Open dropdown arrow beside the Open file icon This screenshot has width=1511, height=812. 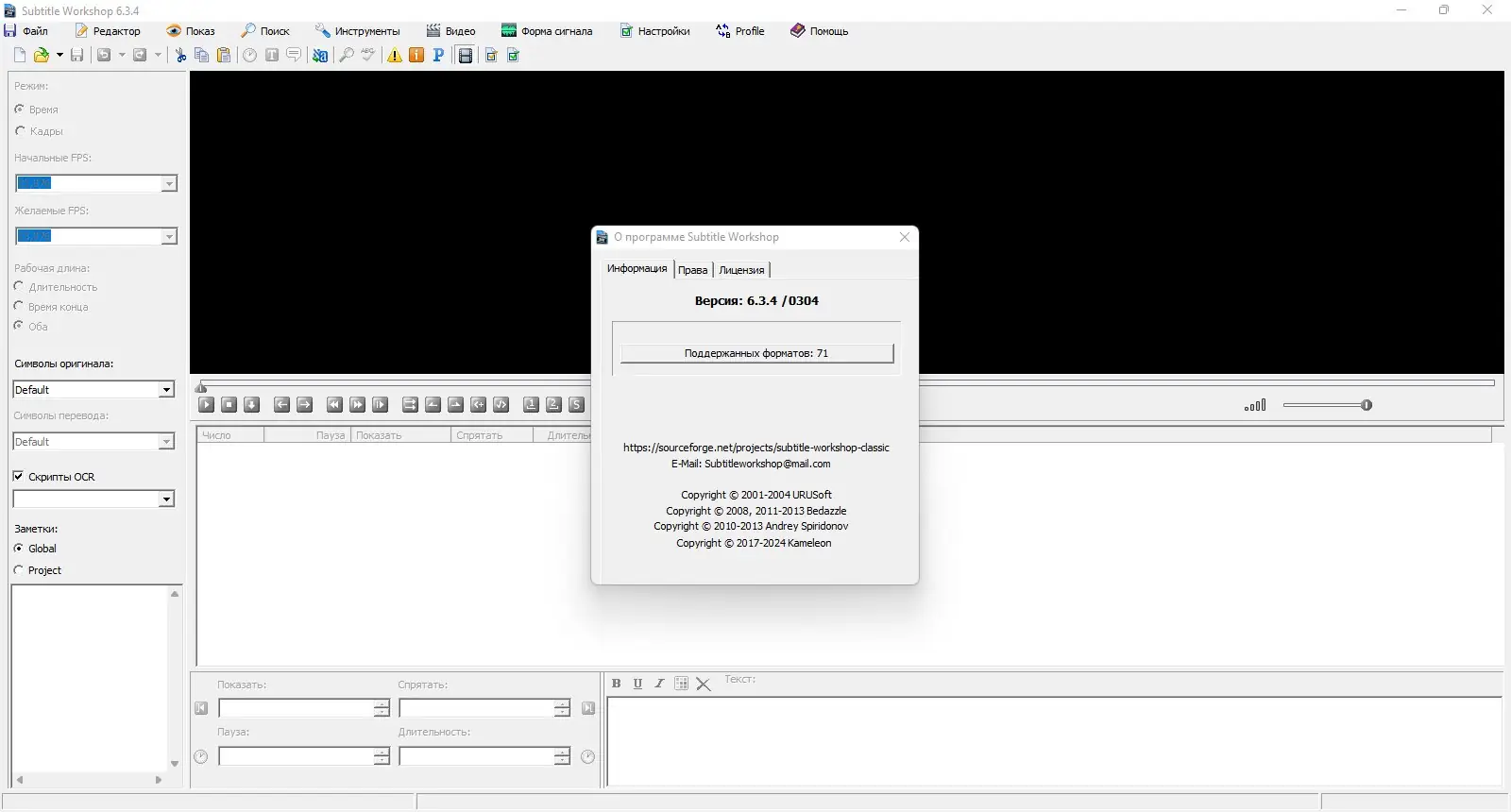pos(59,56)
